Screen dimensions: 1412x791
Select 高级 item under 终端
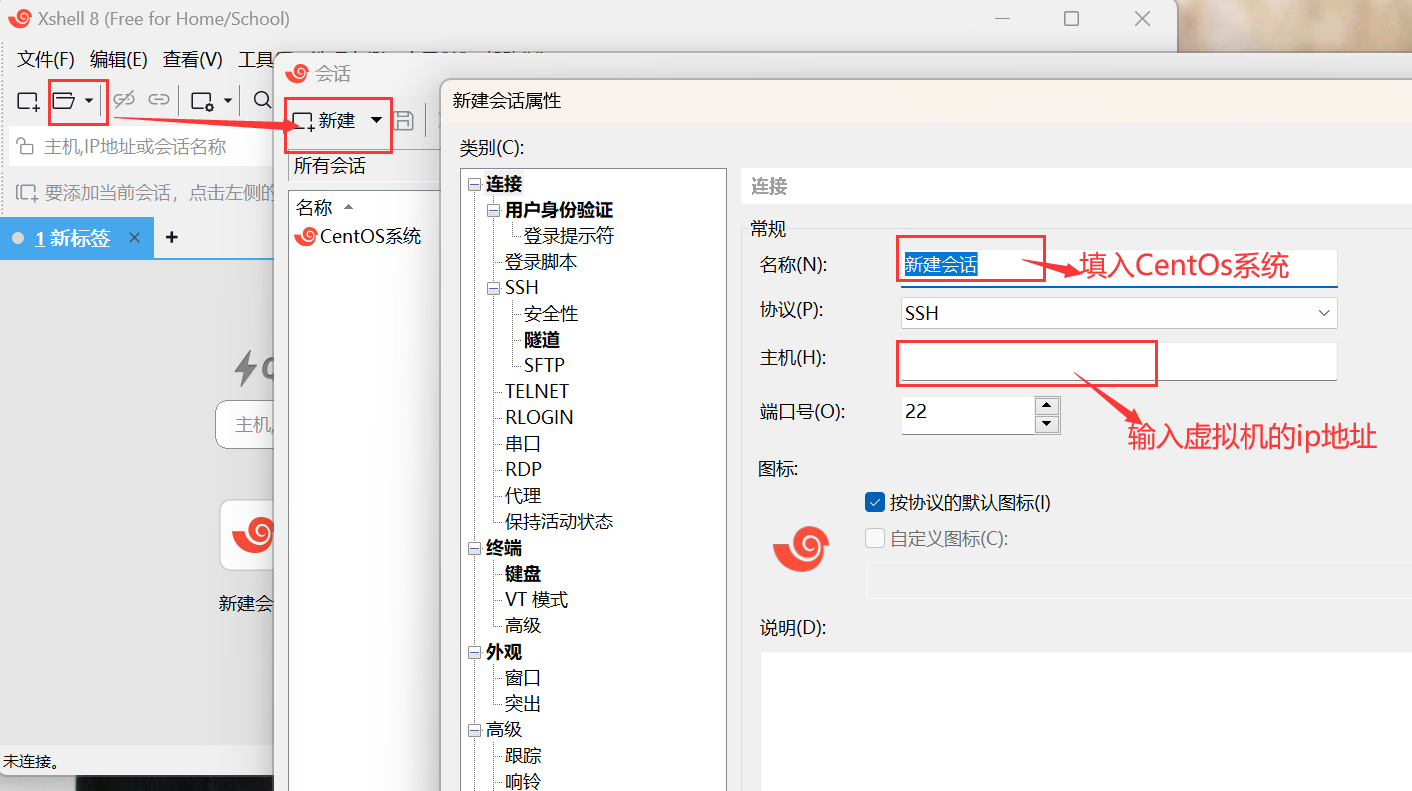[523, 626]
